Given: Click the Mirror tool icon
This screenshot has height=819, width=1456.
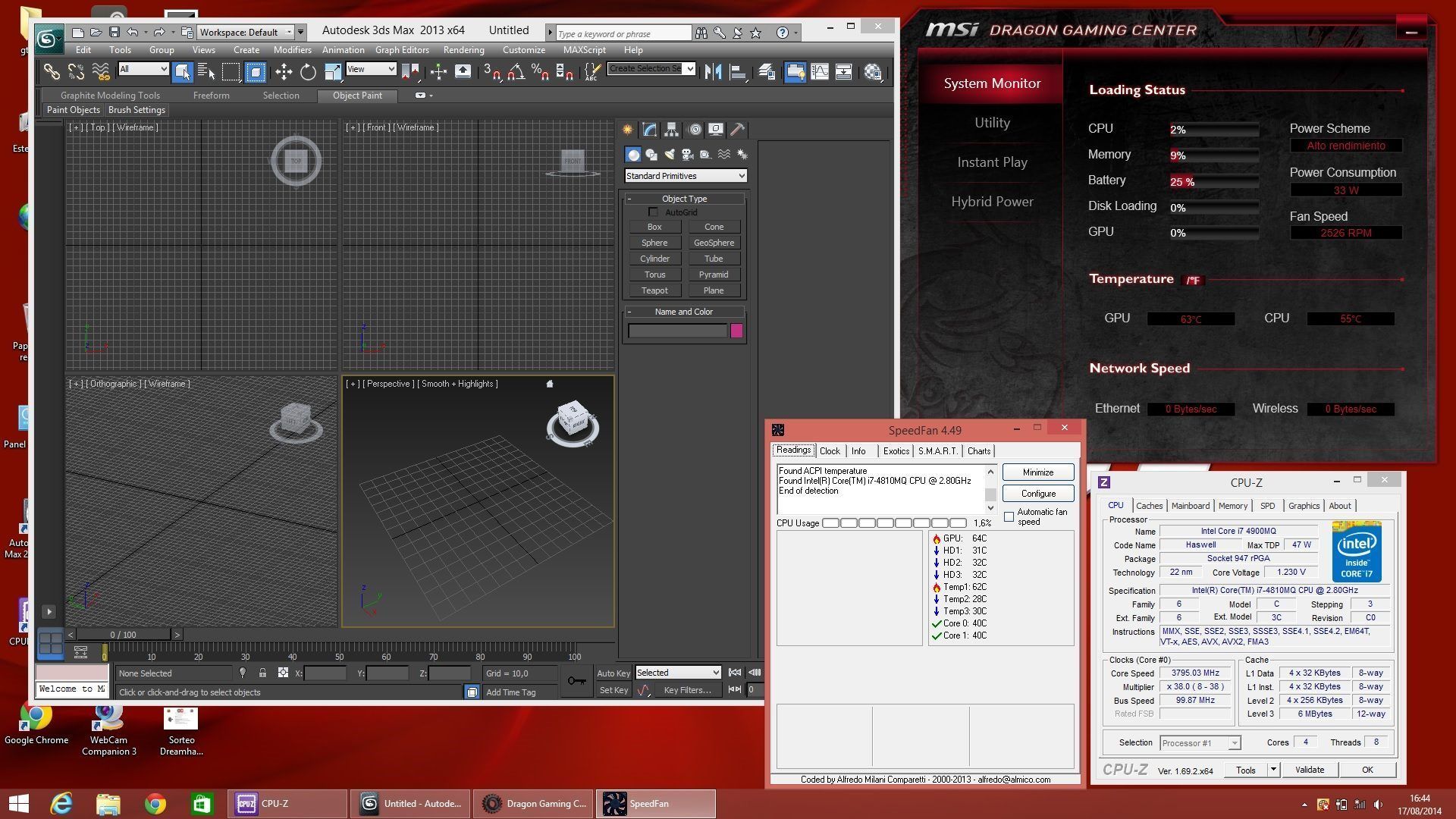Looking at the screenshot, I should [x=713, y=72].
